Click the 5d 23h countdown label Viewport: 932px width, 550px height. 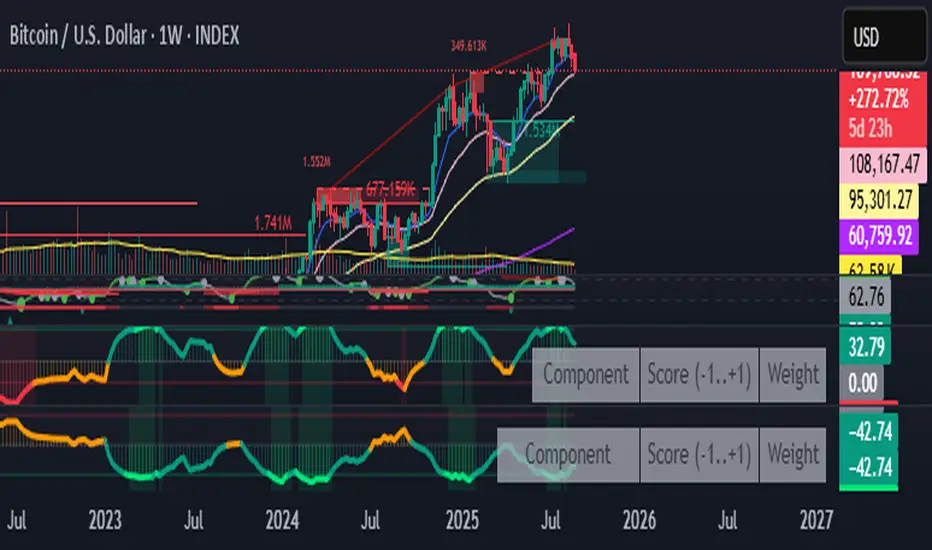pyautogui.click(x=870, y=128)
